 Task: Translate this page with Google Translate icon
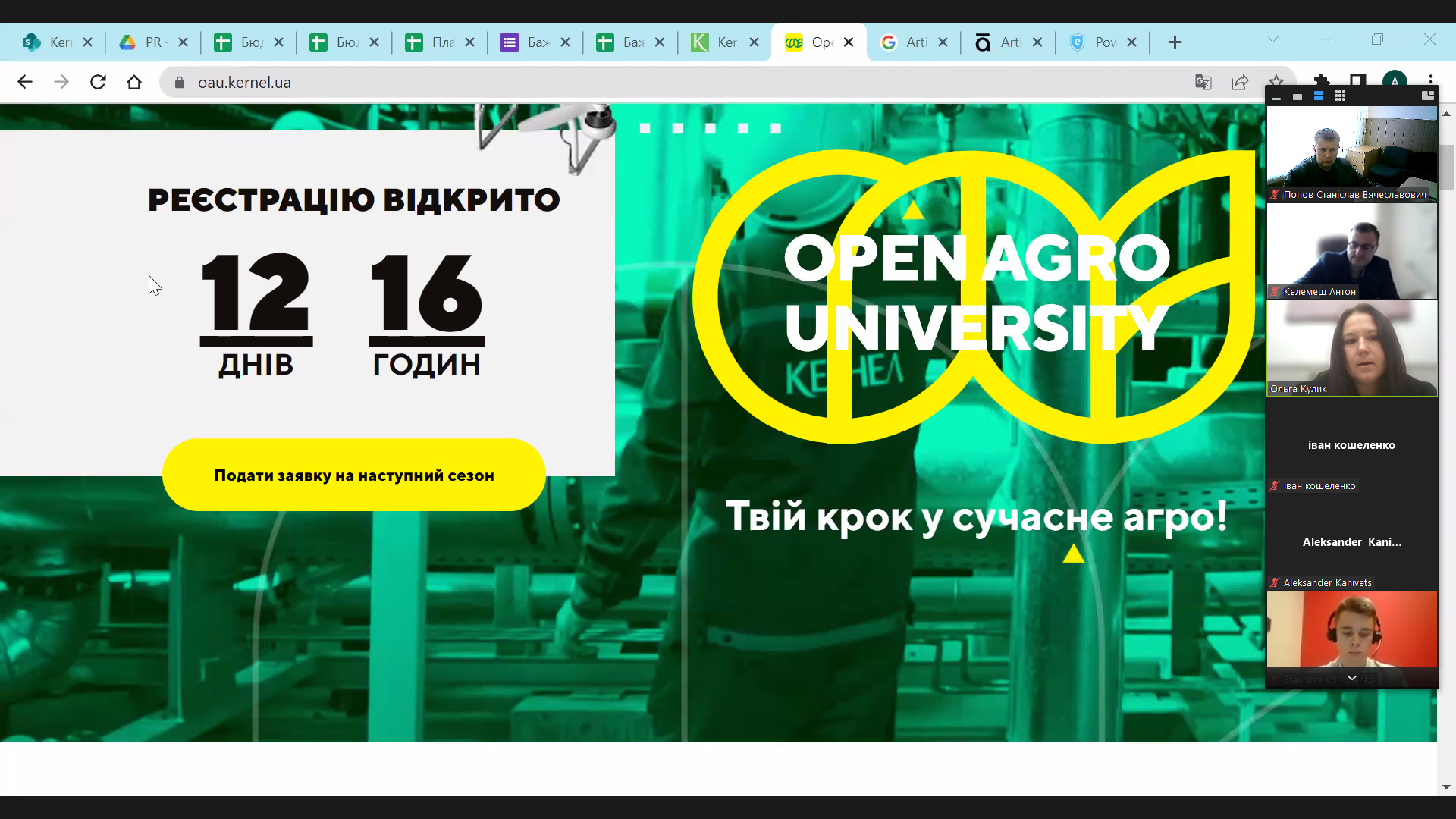1203,82
